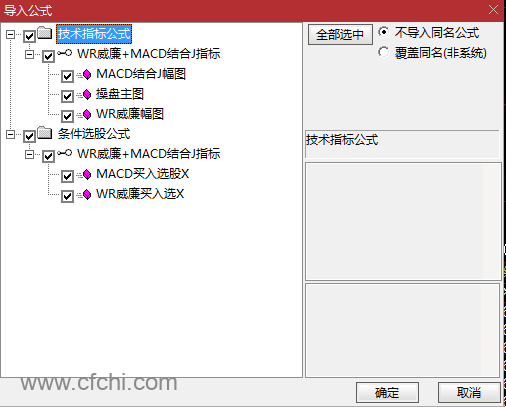
Task: Click the group icon beside first WR威廉+MACD结合J指标
Action: (64, 53)
